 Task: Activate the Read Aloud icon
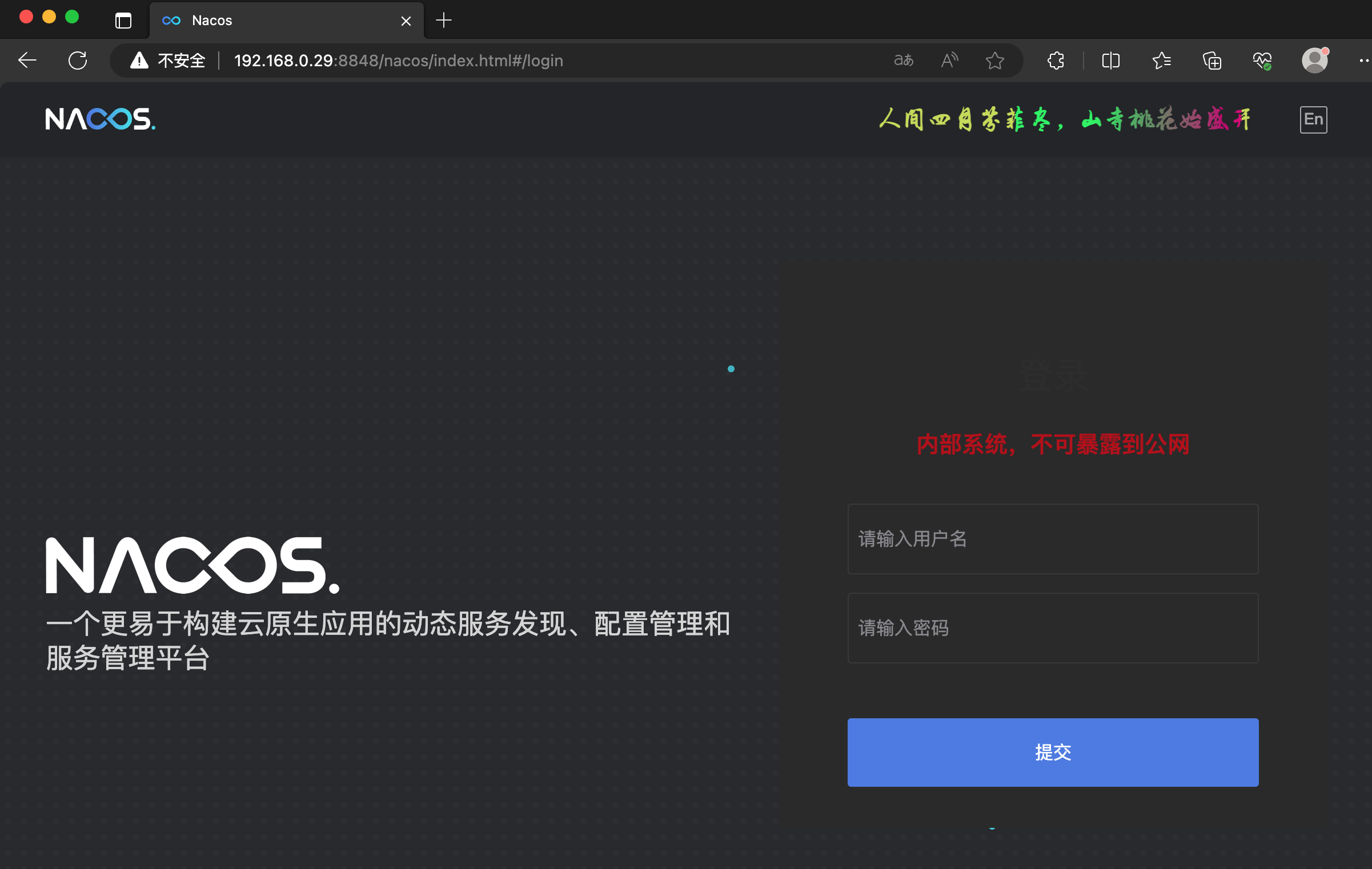pyautogui.click(x=949, y=60)
